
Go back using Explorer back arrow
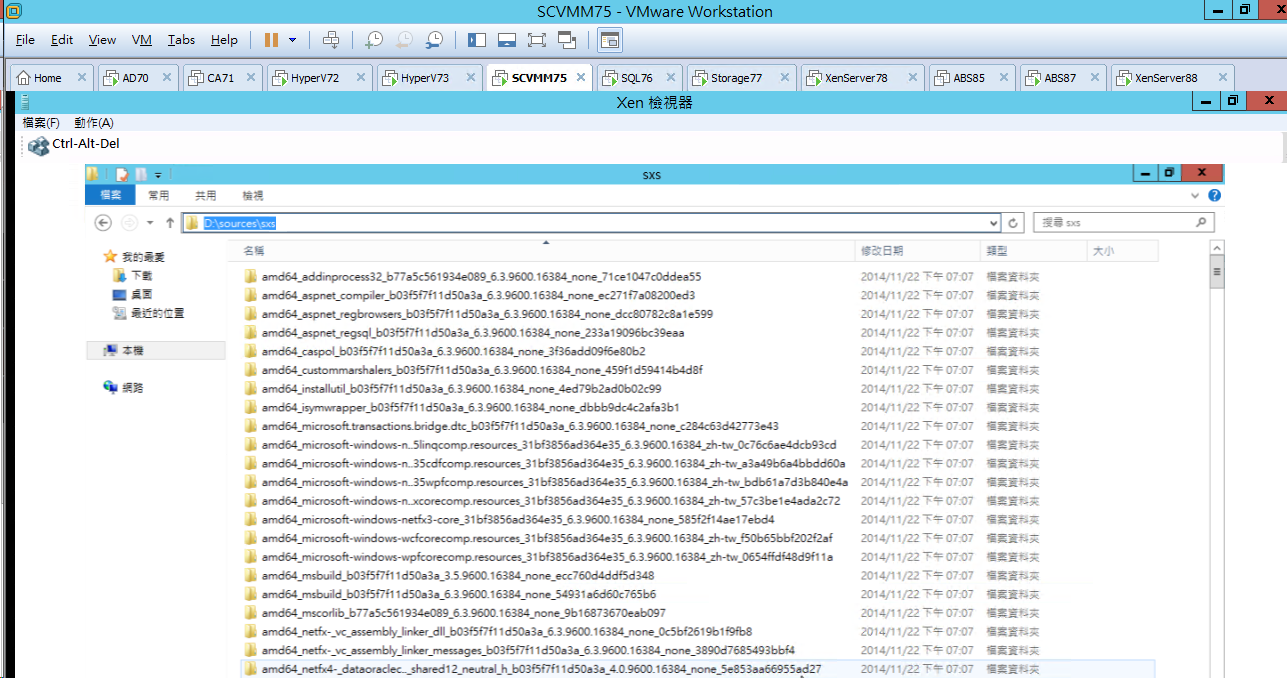click(103, 223)
